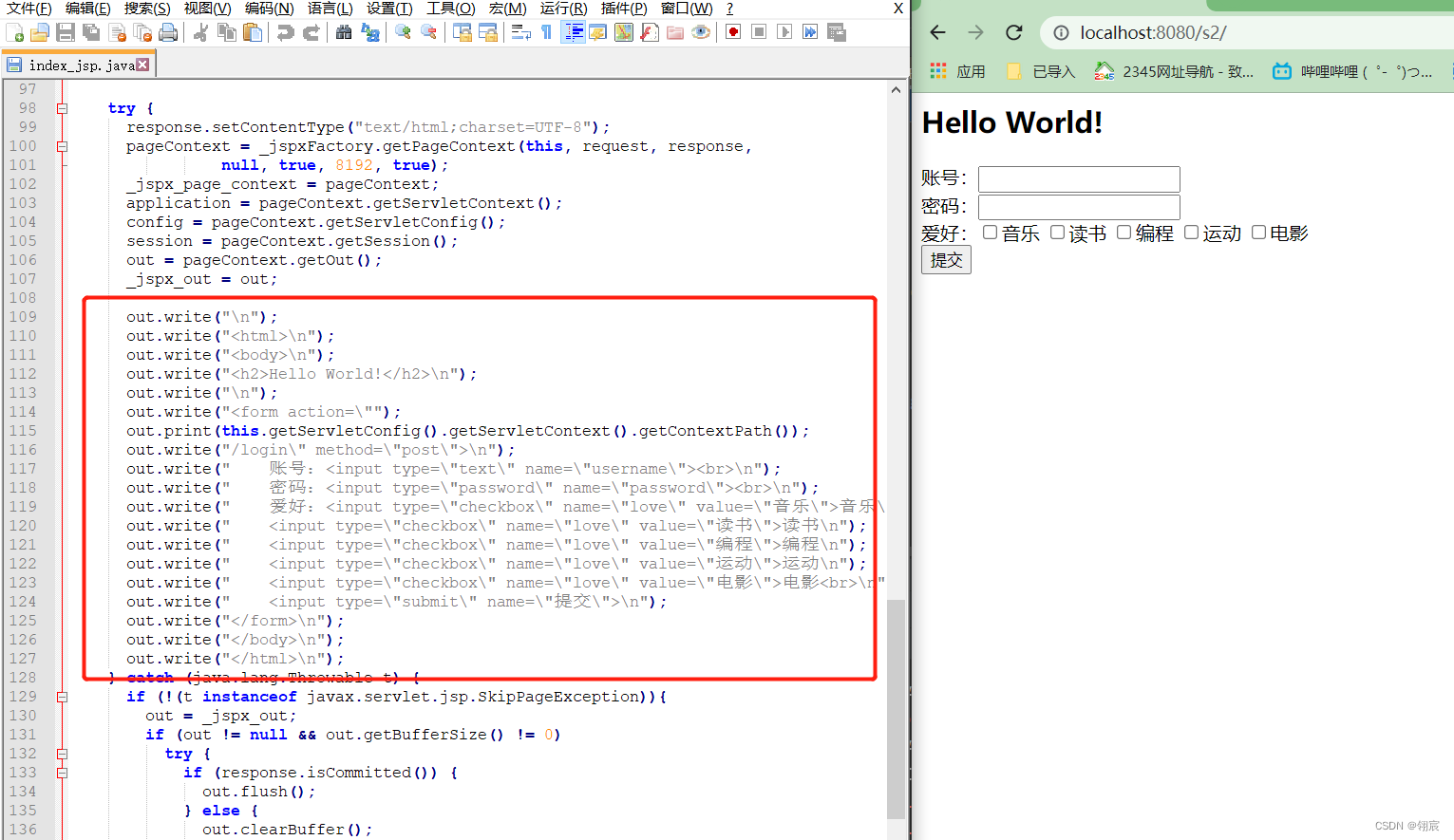Click the editor vertical scrollbar thumb
The width and height of the screenshot is (1454, 840).
(896, 709)
